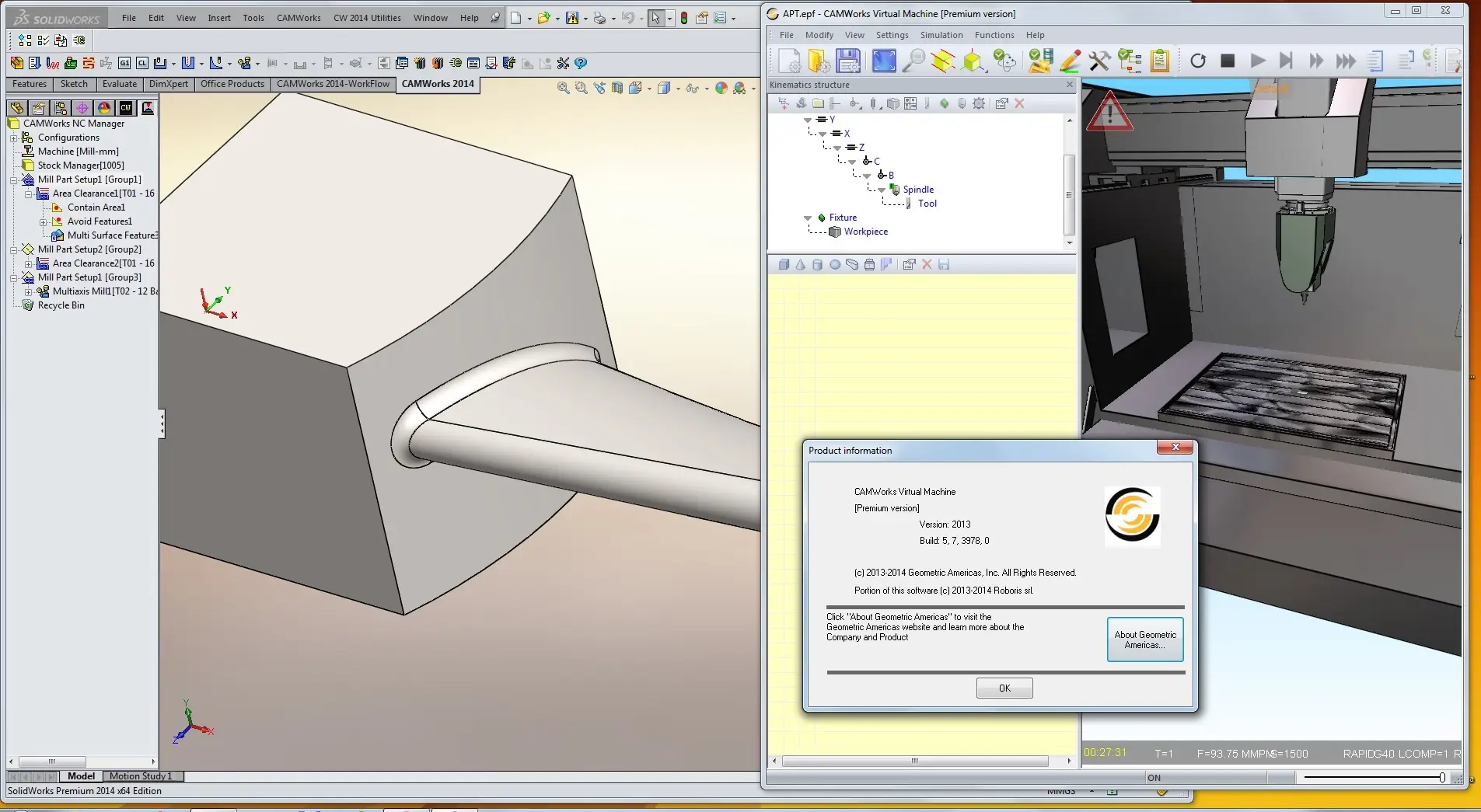Click the About Geometric Americas button
Viewport: 1481px width, 812px height.
click(1145, 639)
